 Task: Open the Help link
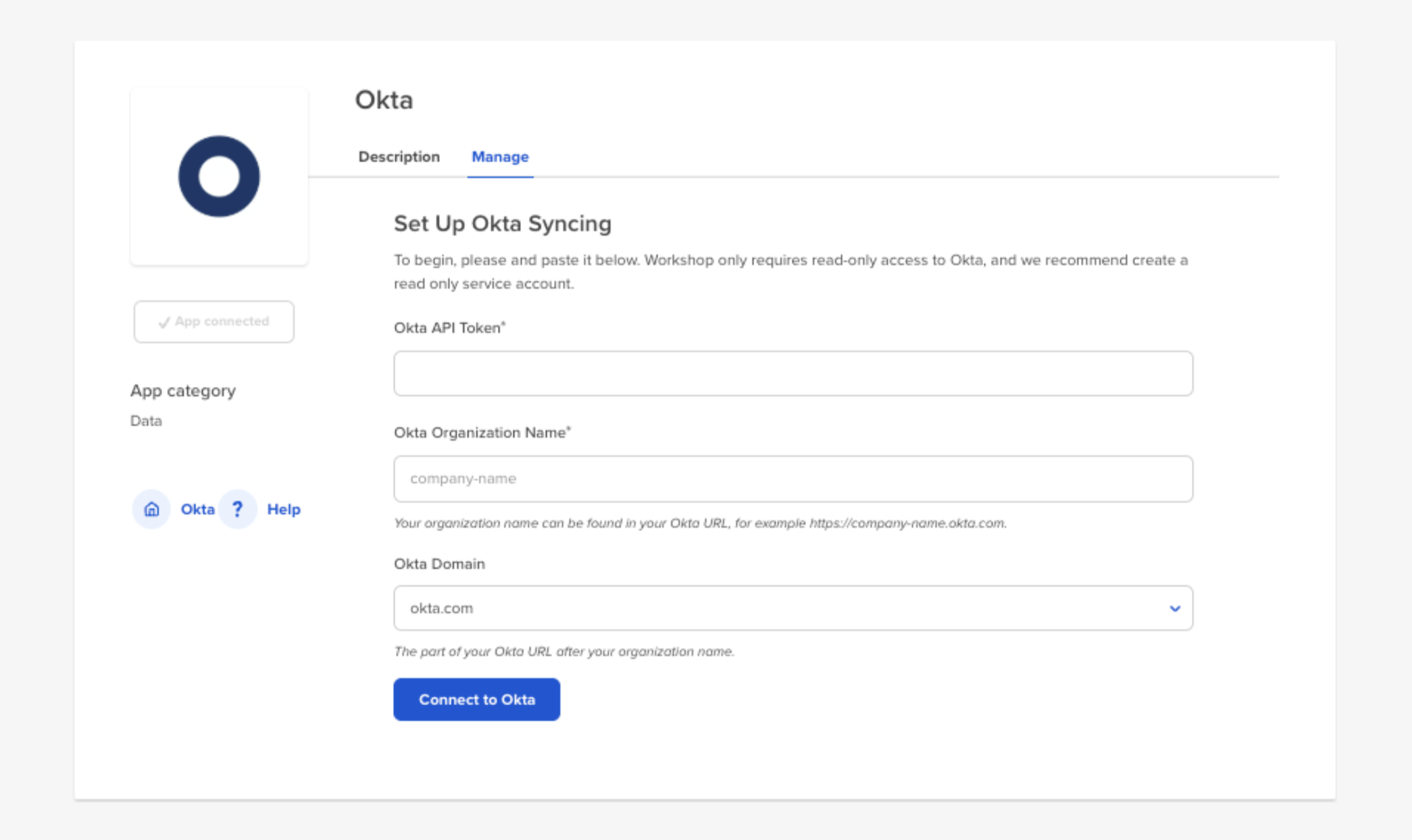(x=284, y=509)
